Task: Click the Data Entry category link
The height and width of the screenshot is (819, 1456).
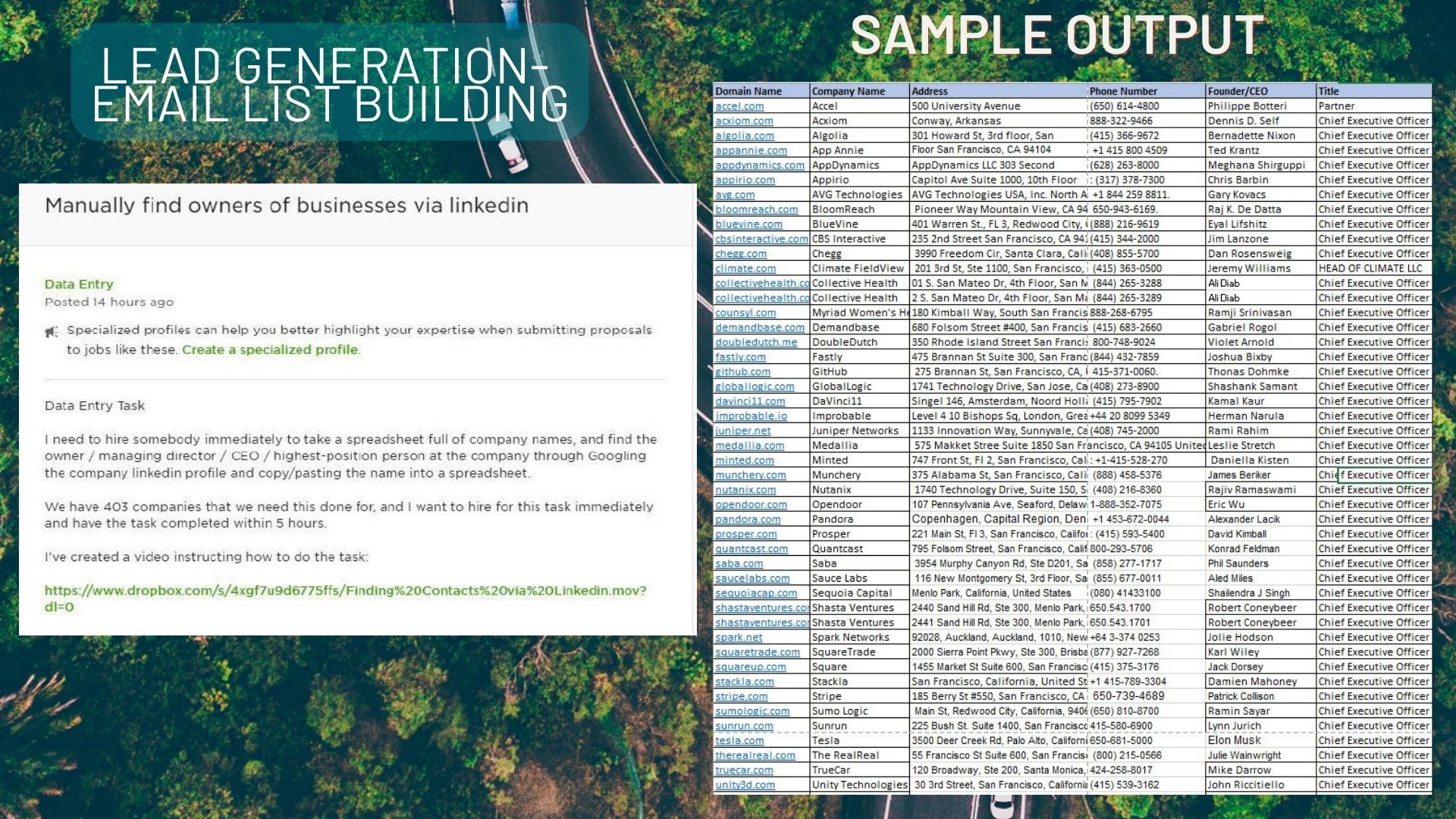Action: pos(79,284)
